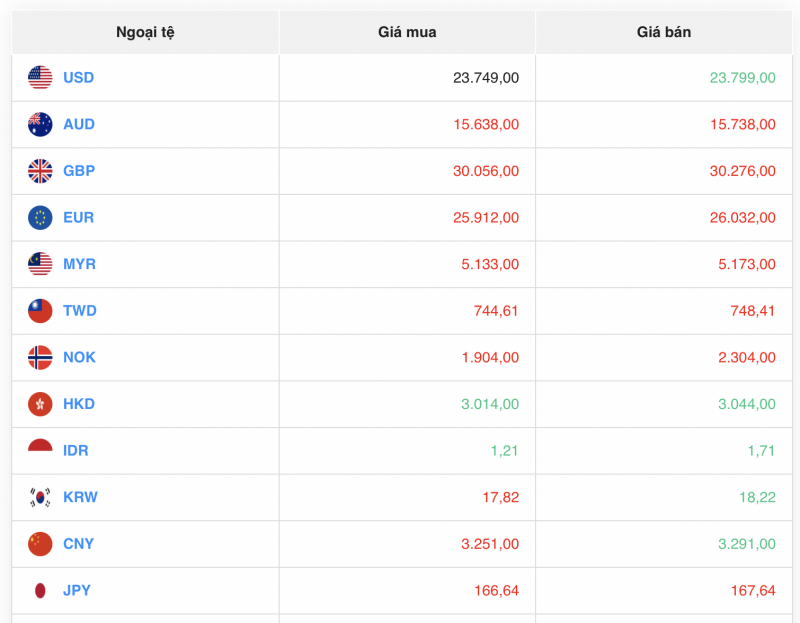Click the MYR Malaysian flag icon

click(x=38, y=264)
